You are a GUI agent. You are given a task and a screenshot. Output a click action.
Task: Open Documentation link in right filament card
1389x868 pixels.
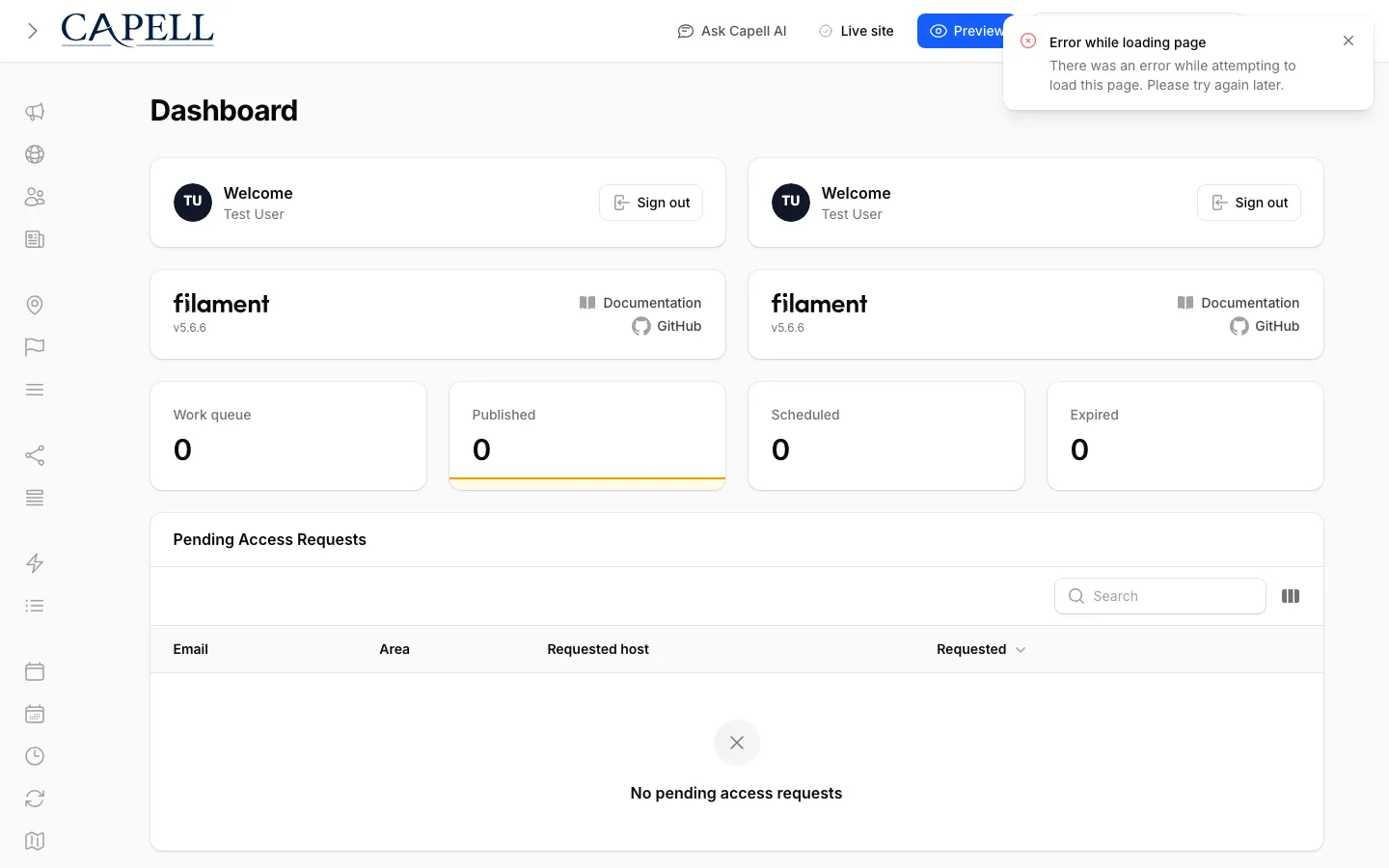(x=1239, y=303)
